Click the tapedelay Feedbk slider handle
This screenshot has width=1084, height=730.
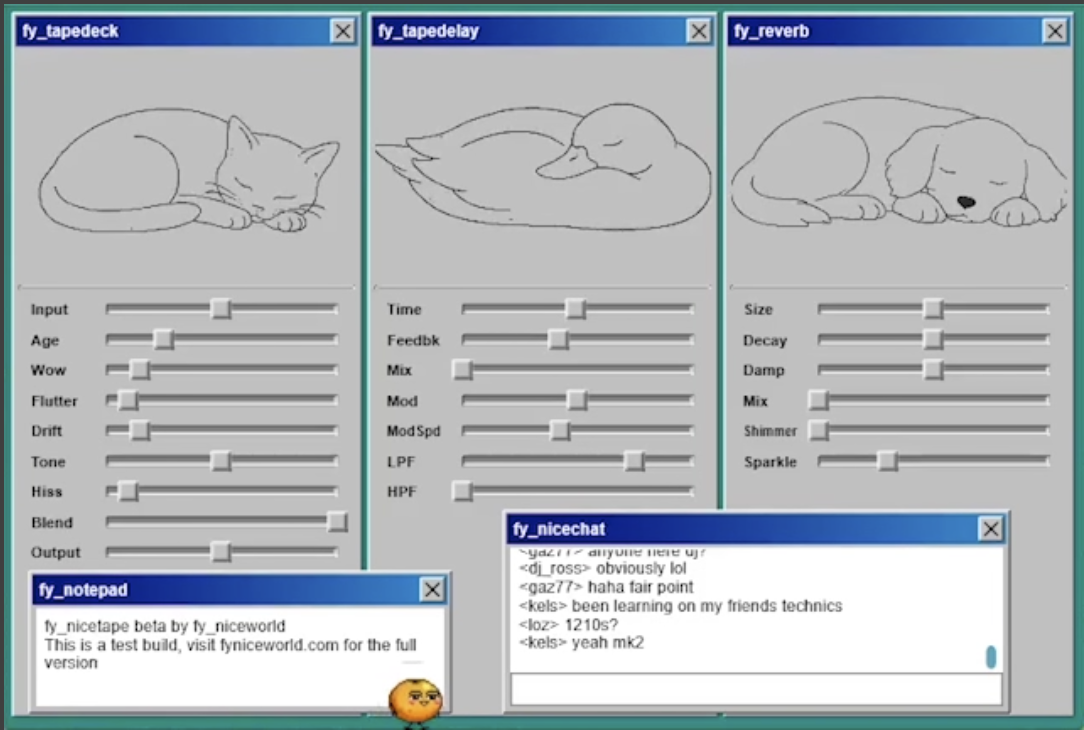point(558,340)
